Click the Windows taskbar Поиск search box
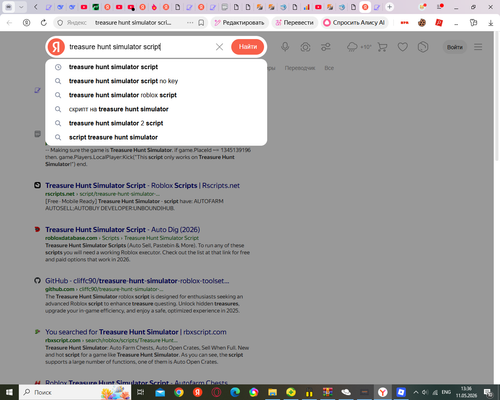 click(x=75, y=392)
